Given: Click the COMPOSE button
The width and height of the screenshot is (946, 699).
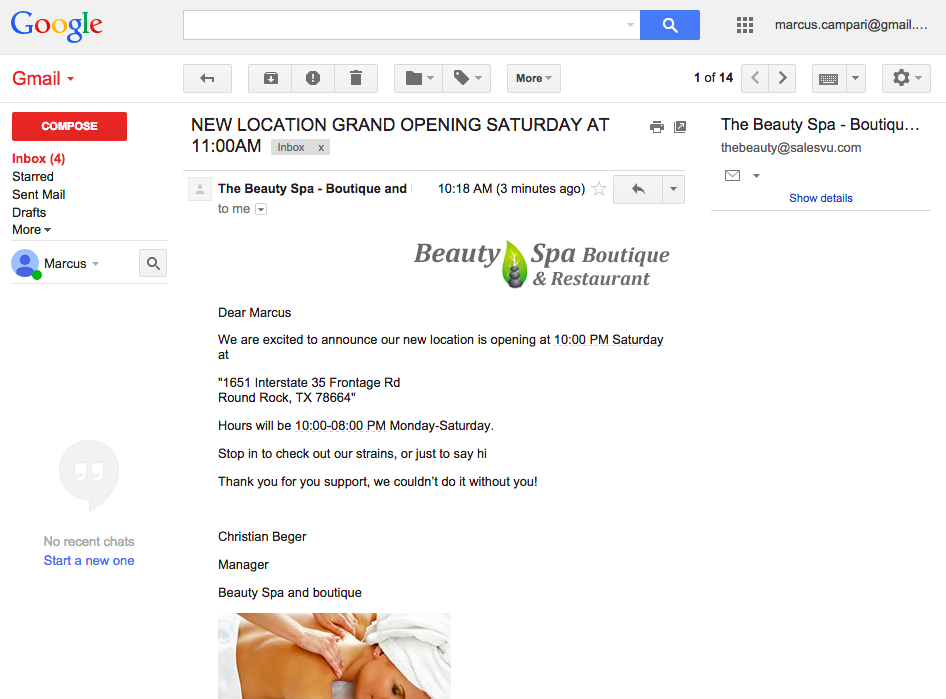Looking at the screenshot, I should (69, 126).
